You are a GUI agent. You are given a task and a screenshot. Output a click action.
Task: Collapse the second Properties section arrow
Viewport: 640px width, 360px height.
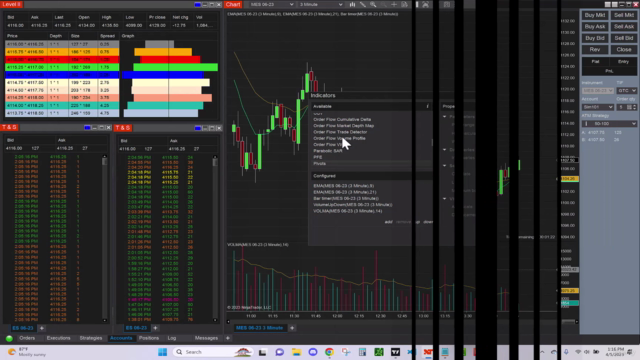click(444, 150)
